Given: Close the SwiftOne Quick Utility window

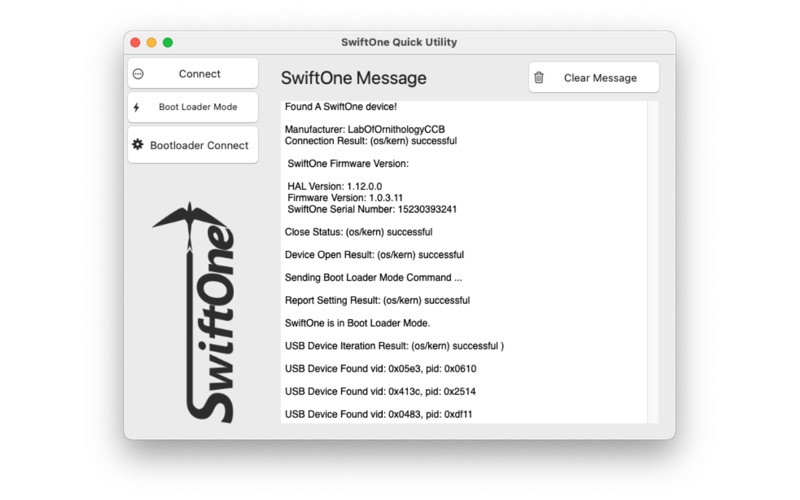Looking at the screenshot, I should click(136, 42).
